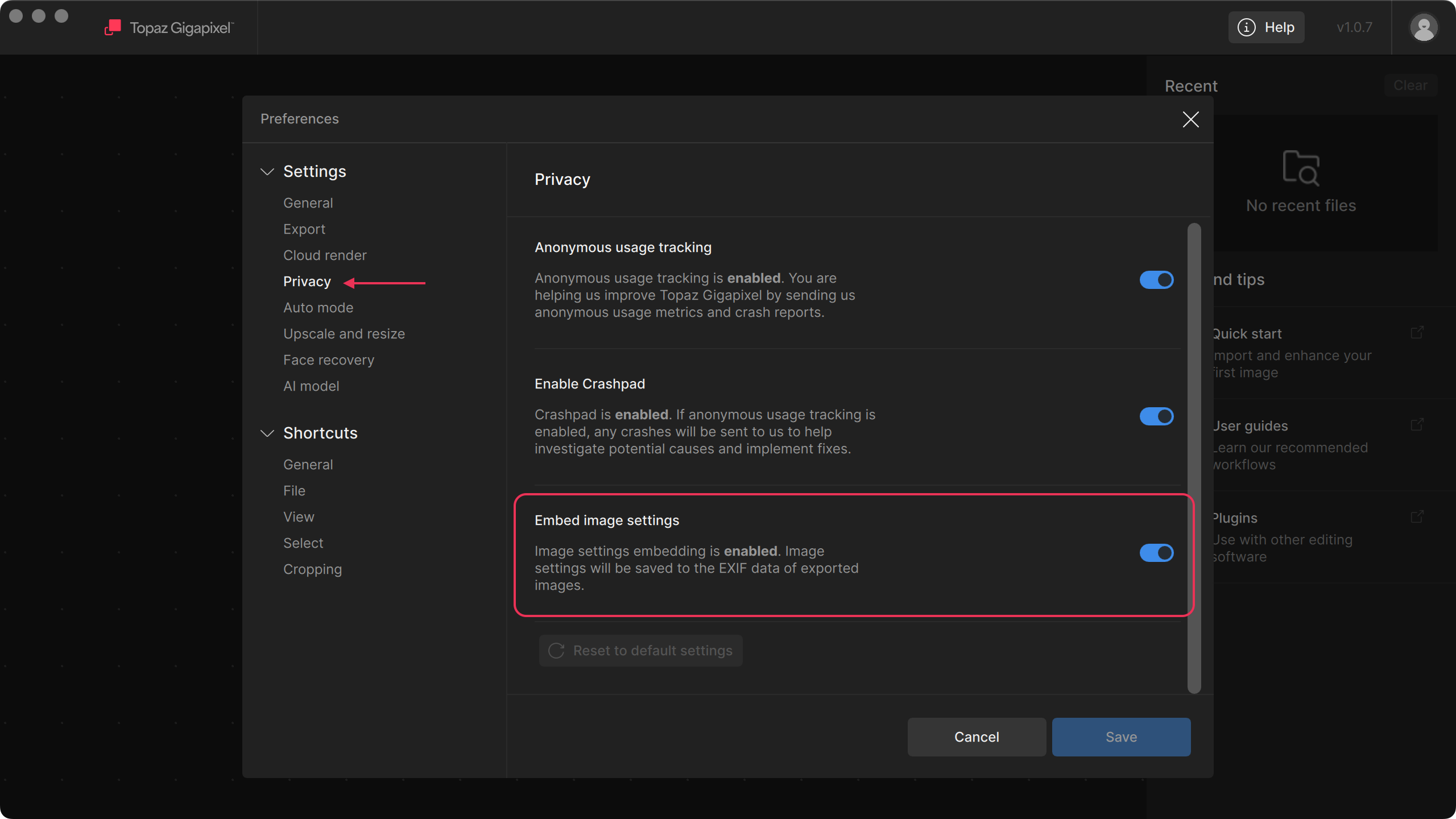Disable anonymous usage tracking toggle
1456x819 pixels.
click(1156, 280)
